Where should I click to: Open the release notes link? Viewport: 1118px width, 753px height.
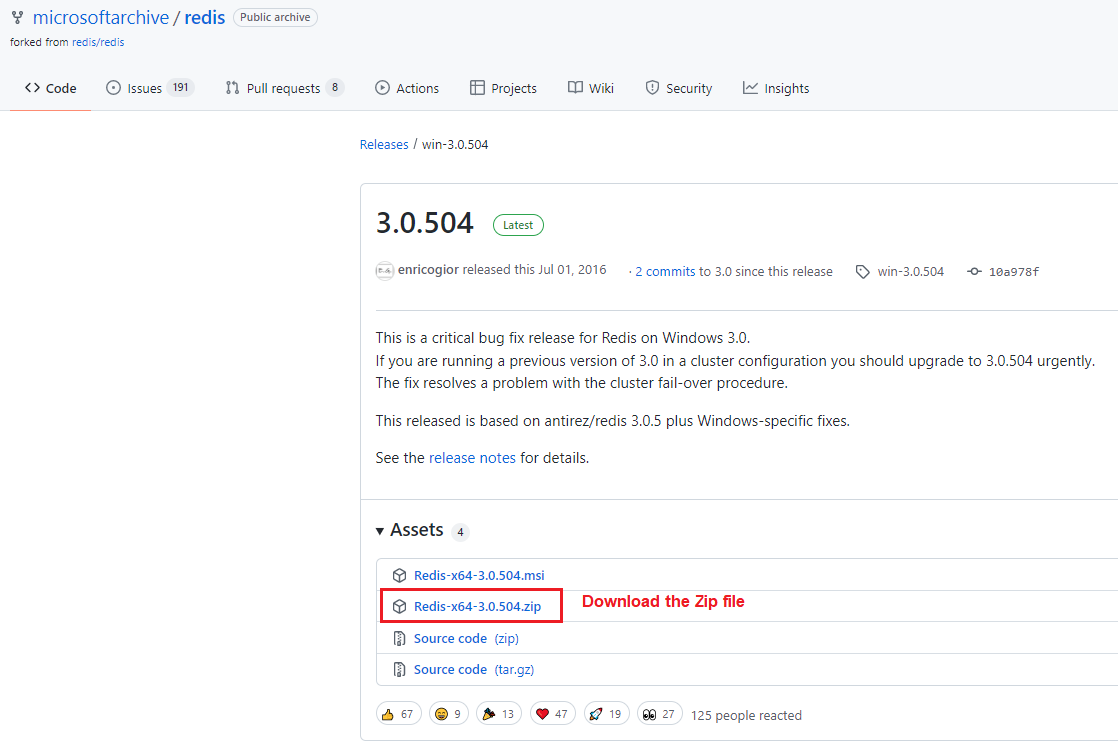tap(472, 457)
